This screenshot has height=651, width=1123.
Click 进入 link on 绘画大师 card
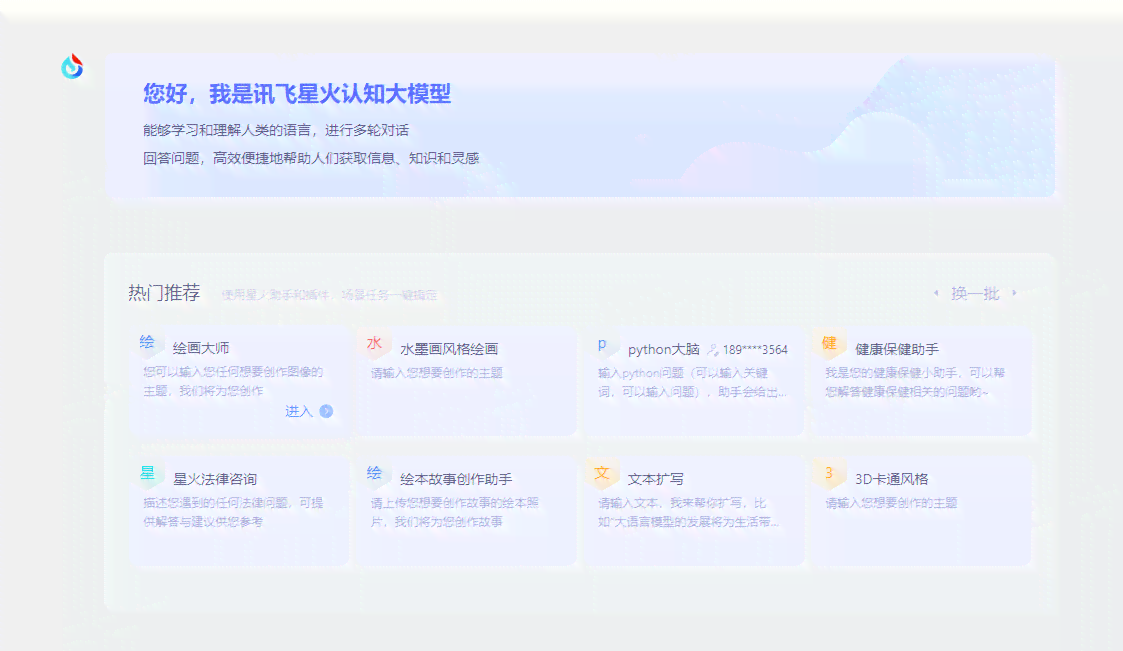tap(299, 411)
